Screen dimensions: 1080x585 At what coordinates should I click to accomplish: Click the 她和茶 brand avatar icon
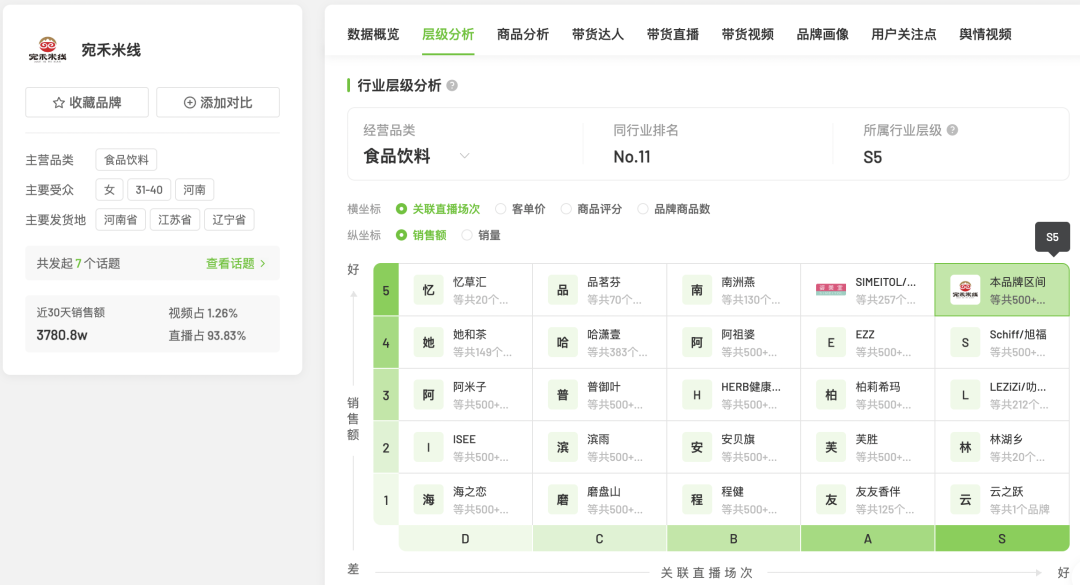pos(428,342)
